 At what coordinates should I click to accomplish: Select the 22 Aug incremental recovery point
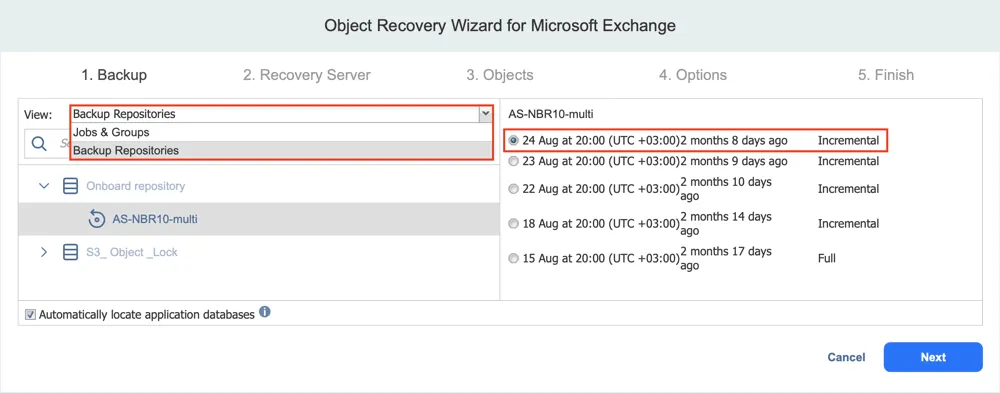tap(514, 189)
